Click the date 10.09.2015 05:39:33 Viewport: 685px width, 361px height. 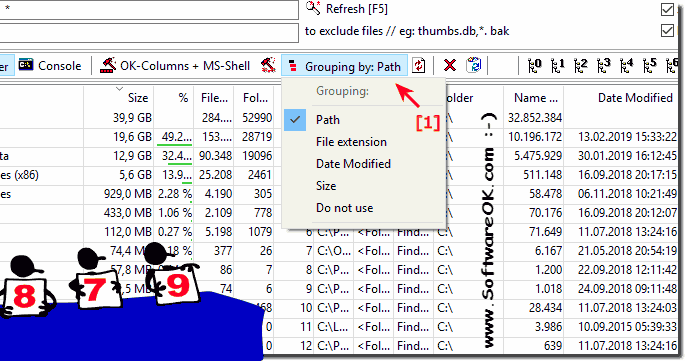click(627, 327)
